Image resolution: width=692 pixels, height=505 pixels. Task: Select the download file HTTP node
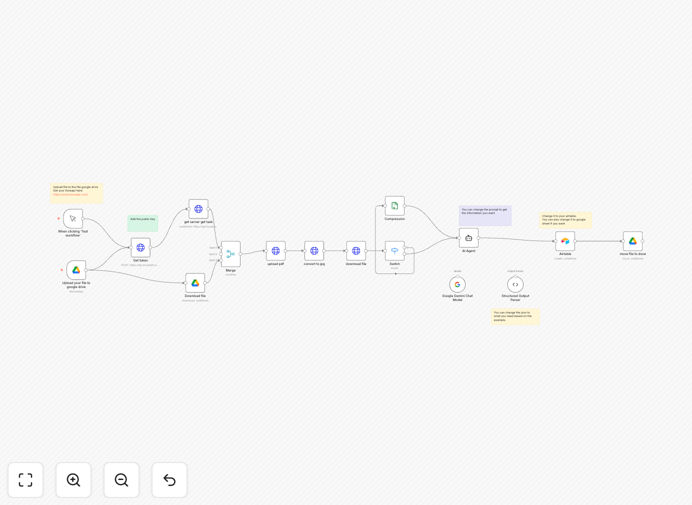tap(356, 251)
